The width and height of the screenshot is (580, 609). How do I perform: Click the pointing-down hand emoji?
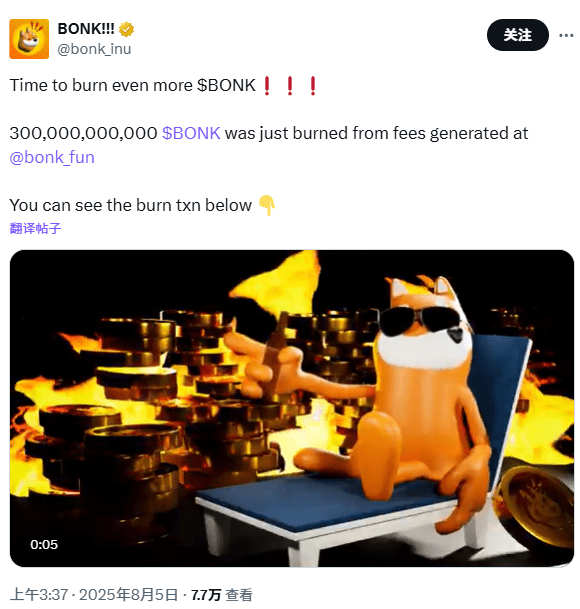267,205
